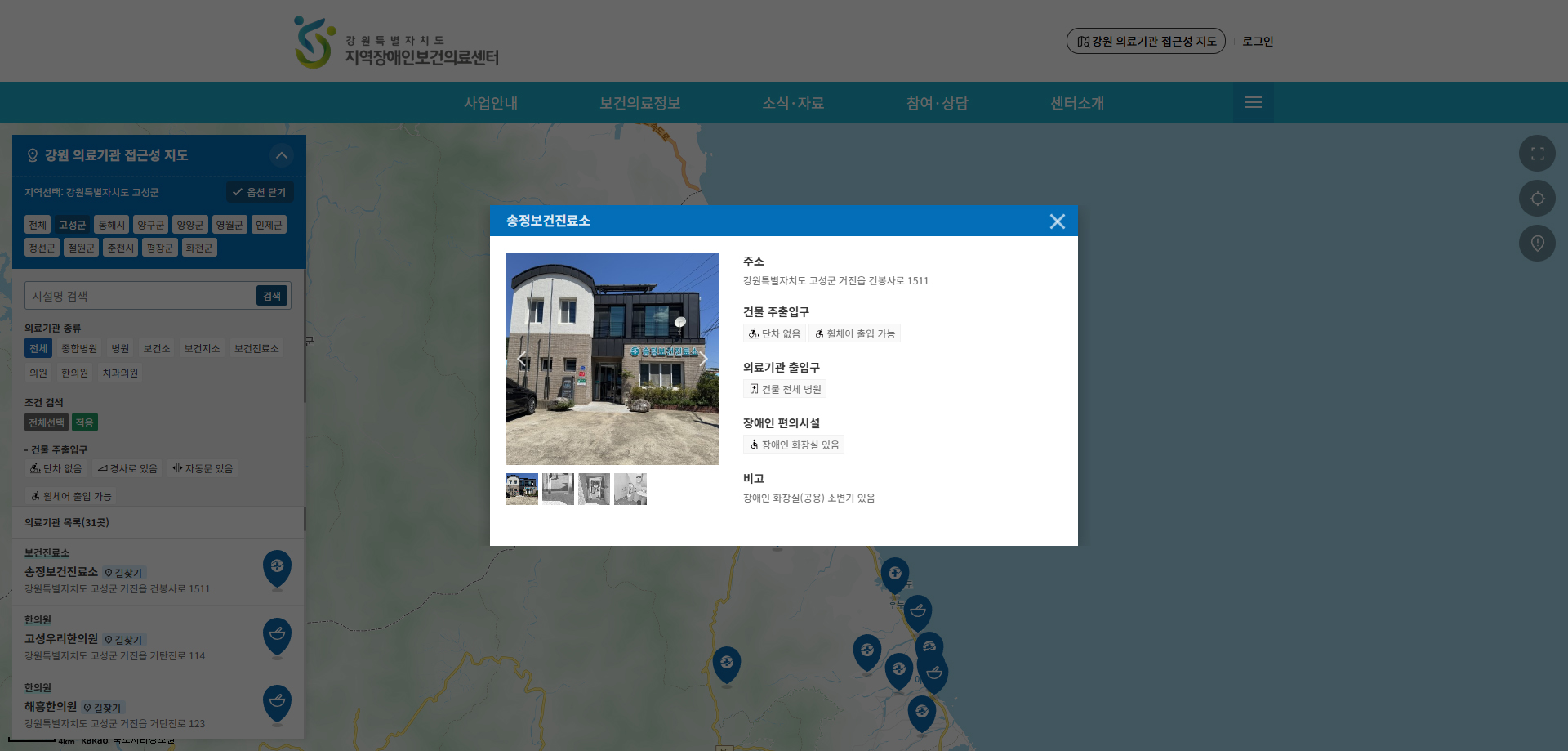
Task: Toggle the 자동문 있음 filter
Action: (x=203, y=469)
